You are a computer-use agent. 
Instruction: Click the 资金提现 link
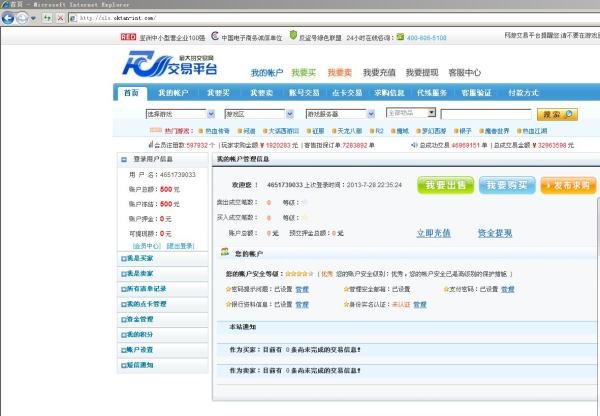[x=494, y=233]
